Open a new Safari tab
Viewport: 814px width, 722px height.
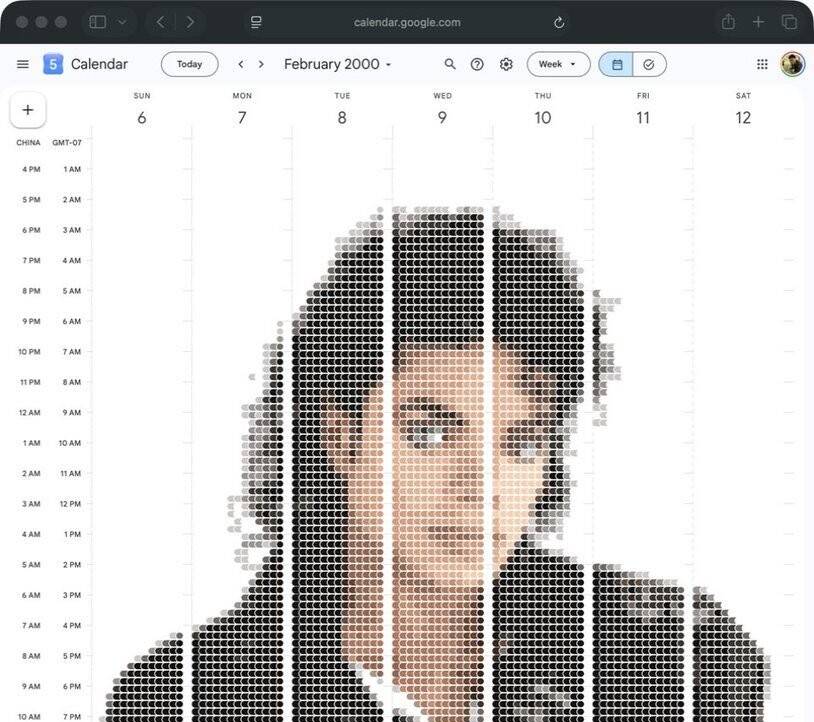pyautogui.click(x=758, y=22)
